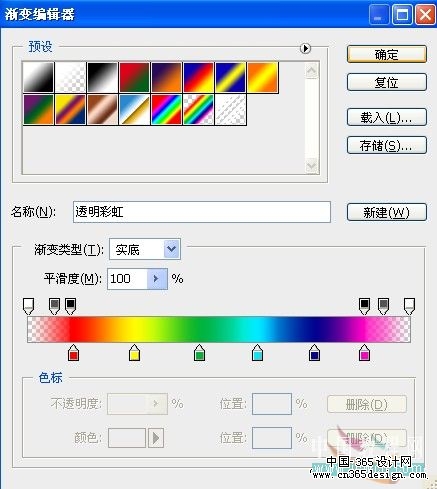Click the 存储(S) save button
The image size is (437, 489).
click(387, 145)
